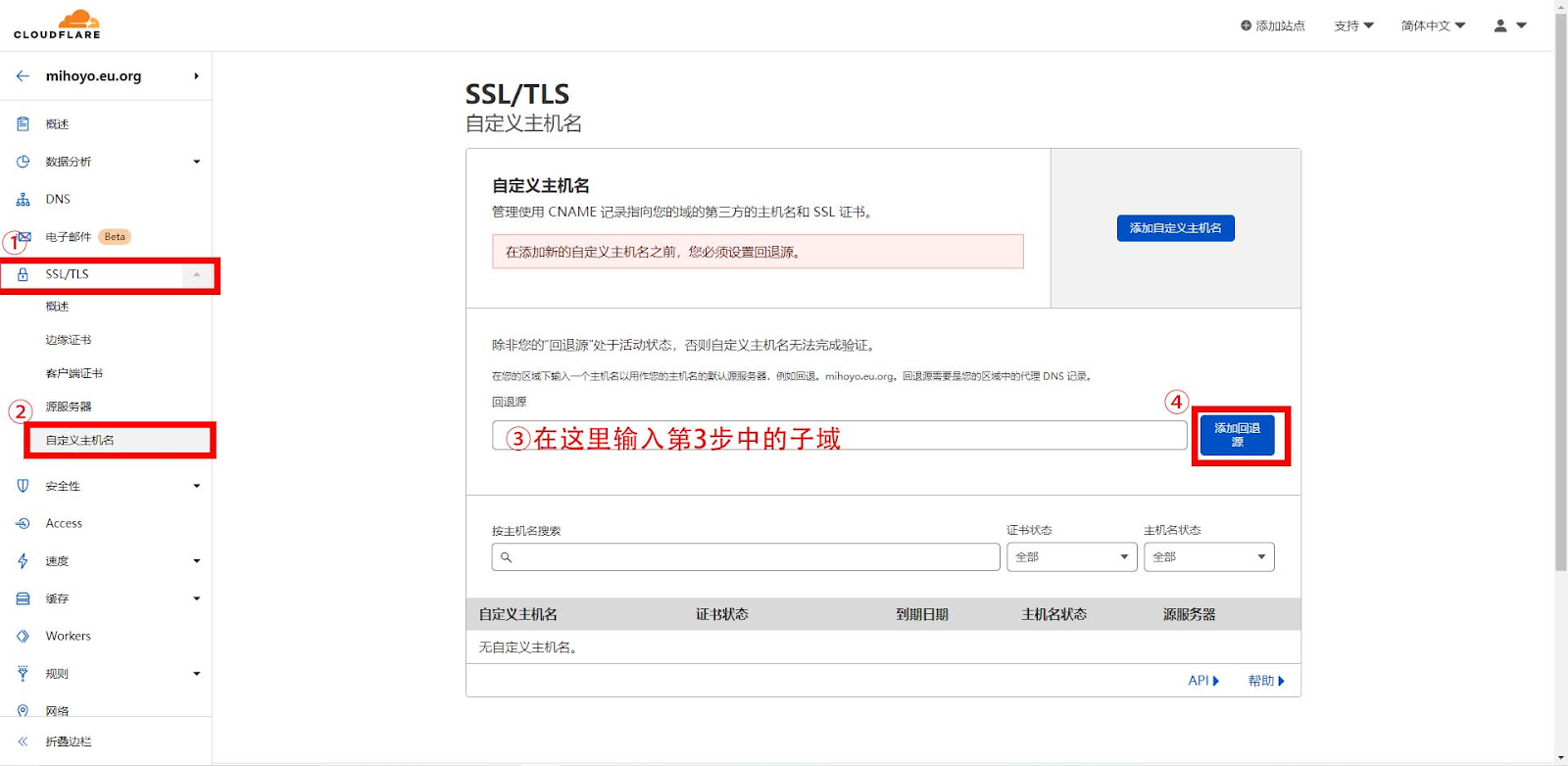Click the 按主机名搜索 search field
Screen dimensions: 1568x766
pos(746,557)
